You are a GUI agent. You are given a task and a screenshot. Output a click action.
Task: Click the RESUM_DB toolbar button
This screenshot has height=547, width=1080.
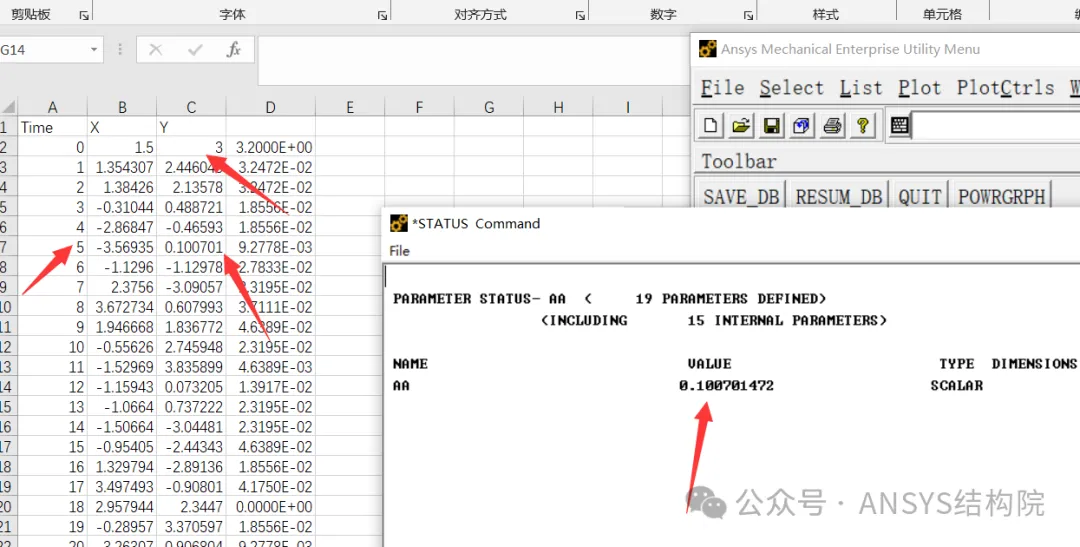coord(838,196)
